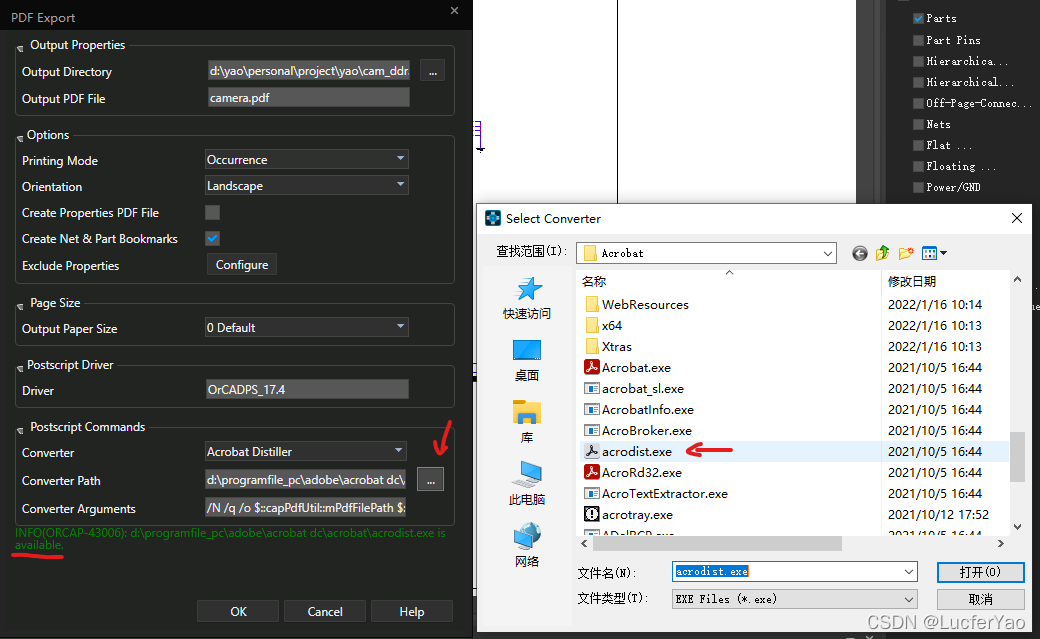Go up one folder level icon
1040x639 pixels.
click(882, 253)
